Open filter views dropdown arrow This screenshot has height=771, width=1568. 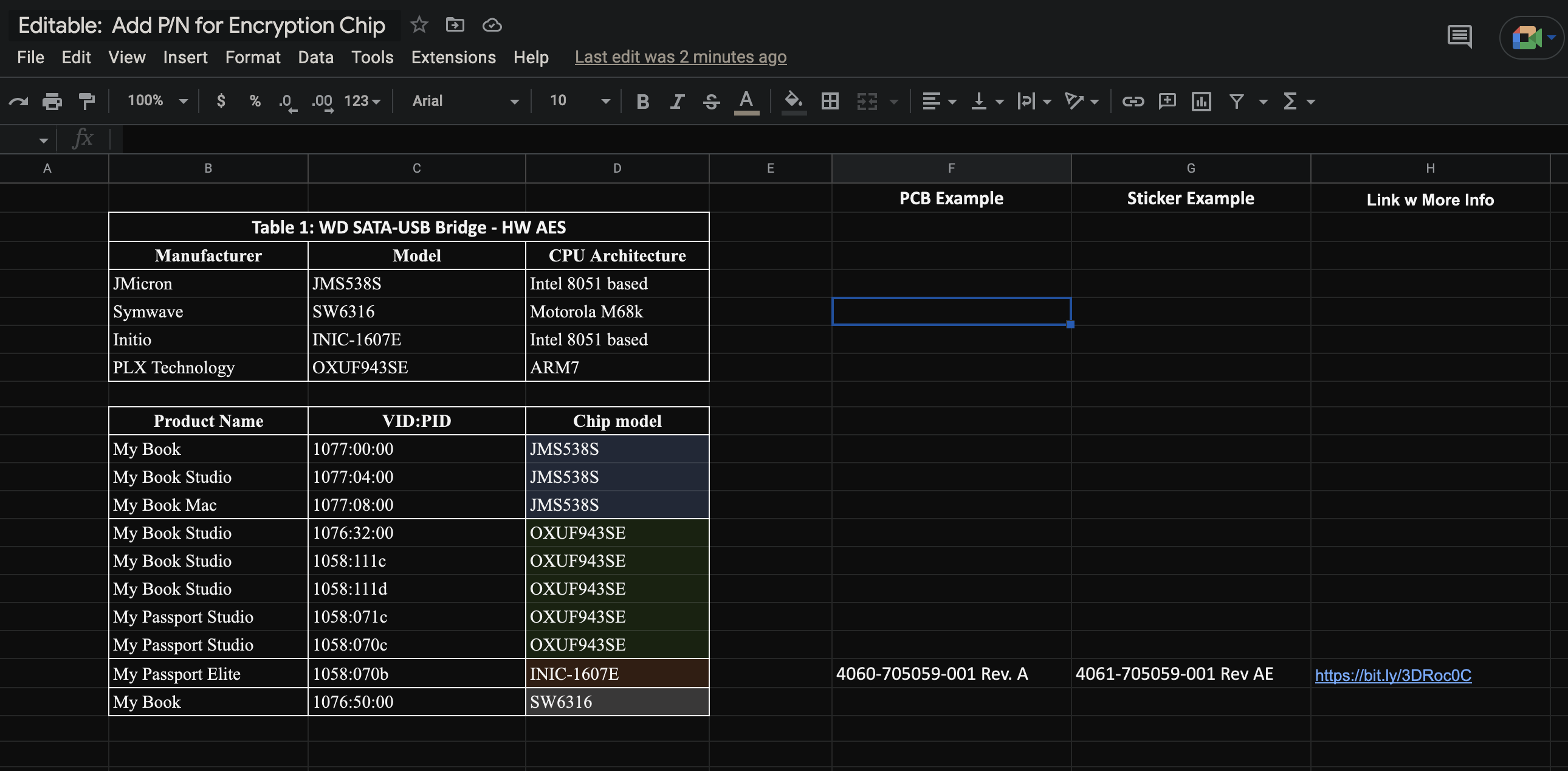coord(1263,102)
